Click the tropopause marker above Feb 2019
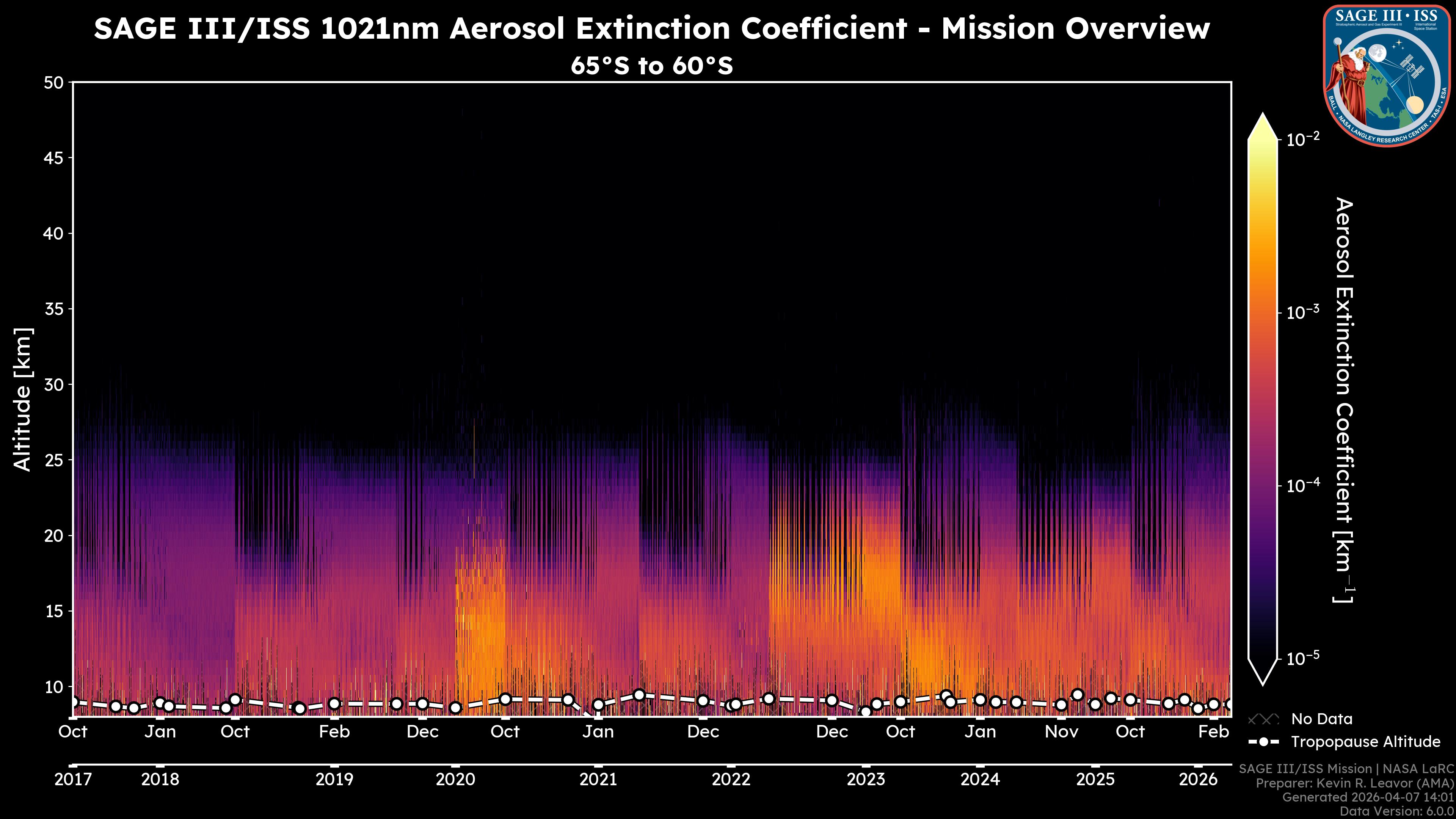Image resolution: width=1456 pixels, height=819 pixels. [x=334, y=704]
